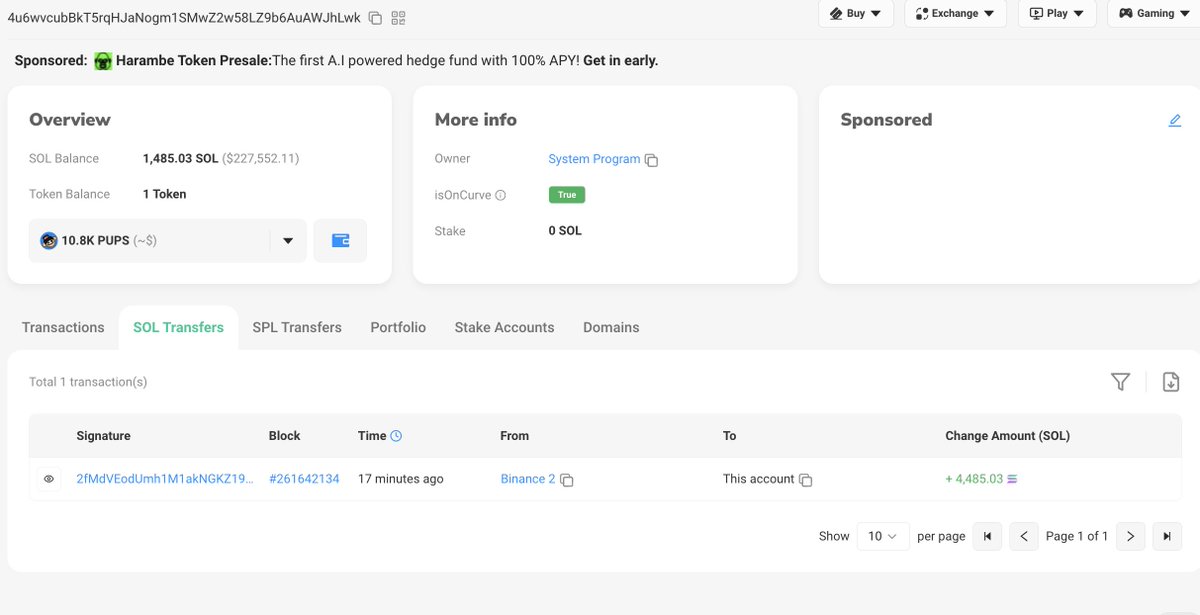
Task: Click the eye icon on the transaction row
Action: [48, 479]
